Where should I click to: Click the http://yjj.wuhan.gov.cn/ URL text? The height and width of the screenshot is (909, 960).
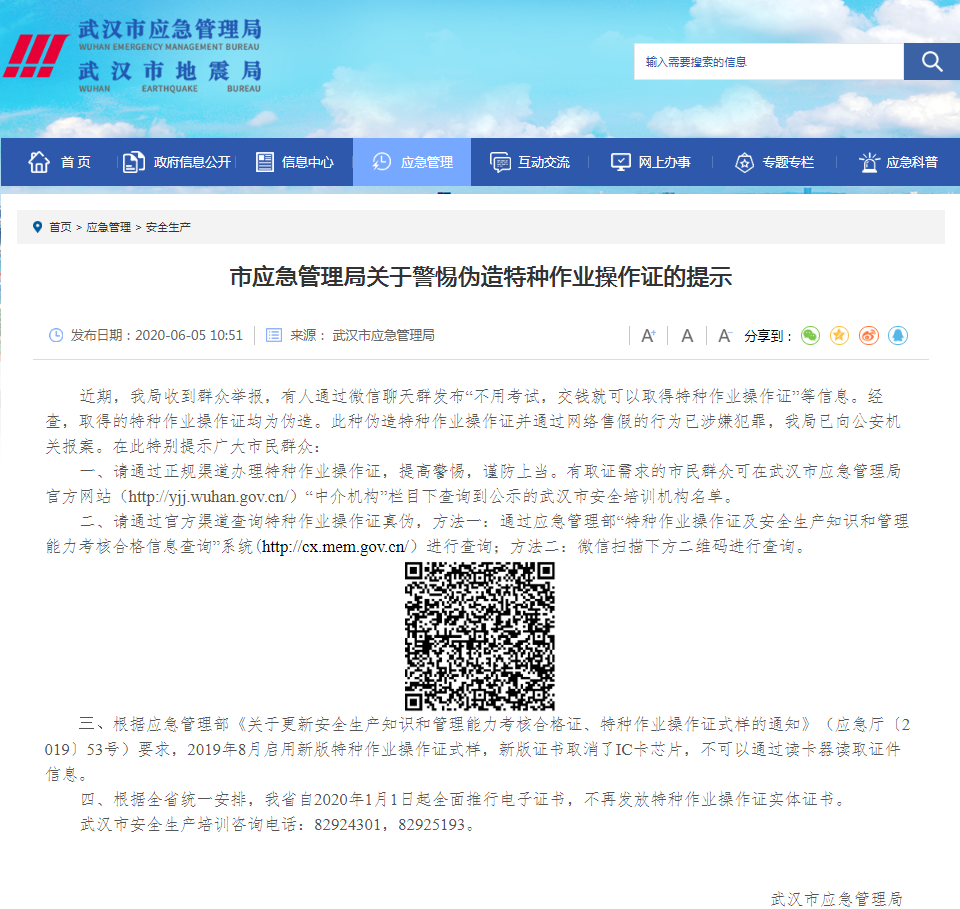tap(208, 496)
